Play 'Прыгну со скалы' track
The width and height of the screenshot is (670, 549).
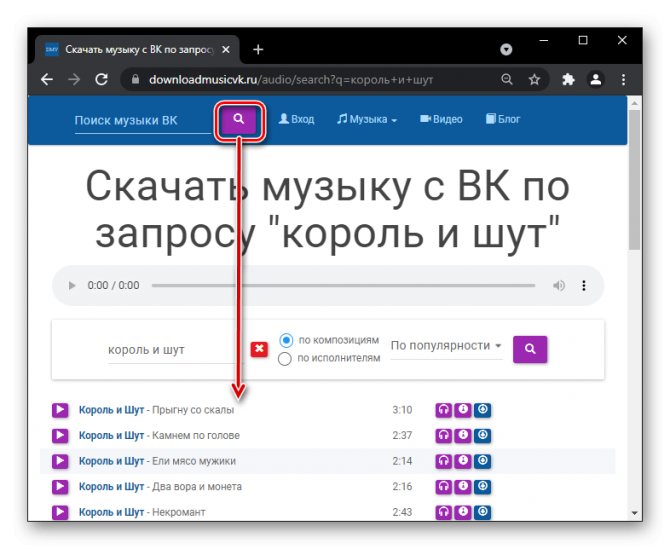[60, 410]
